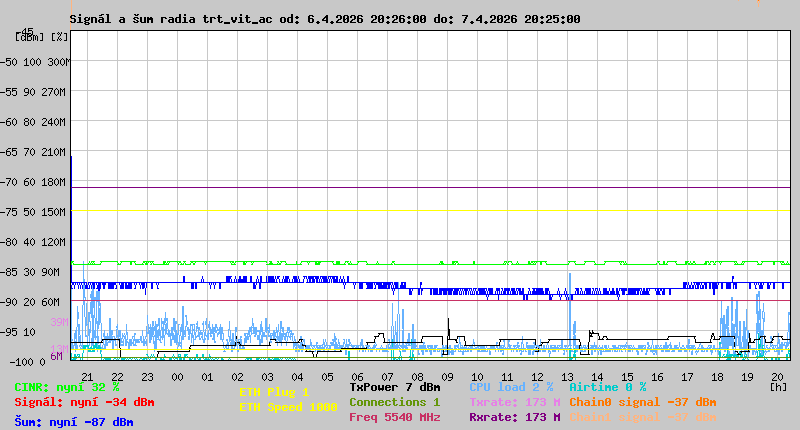Click the CPU load 2 % legend

[511, 387]
